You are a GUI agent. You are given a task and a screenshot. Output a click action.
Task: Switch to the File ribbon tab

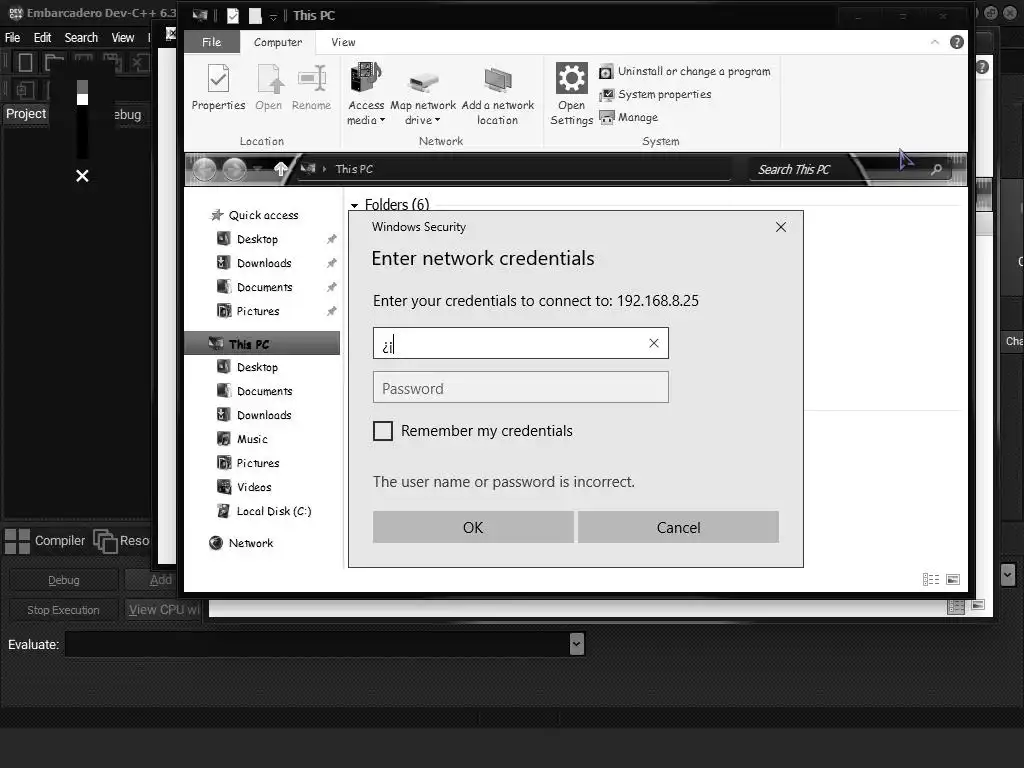(212, 42)
